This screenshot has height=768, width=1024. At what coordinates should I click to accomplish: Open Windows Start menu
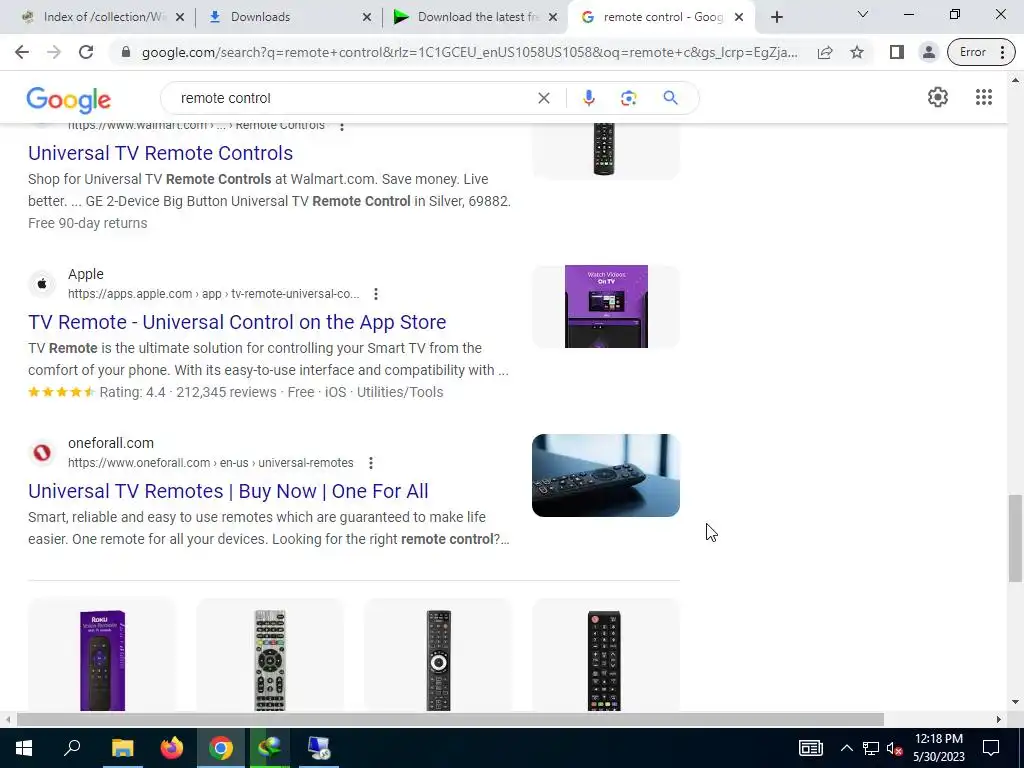tap(24, 748)
